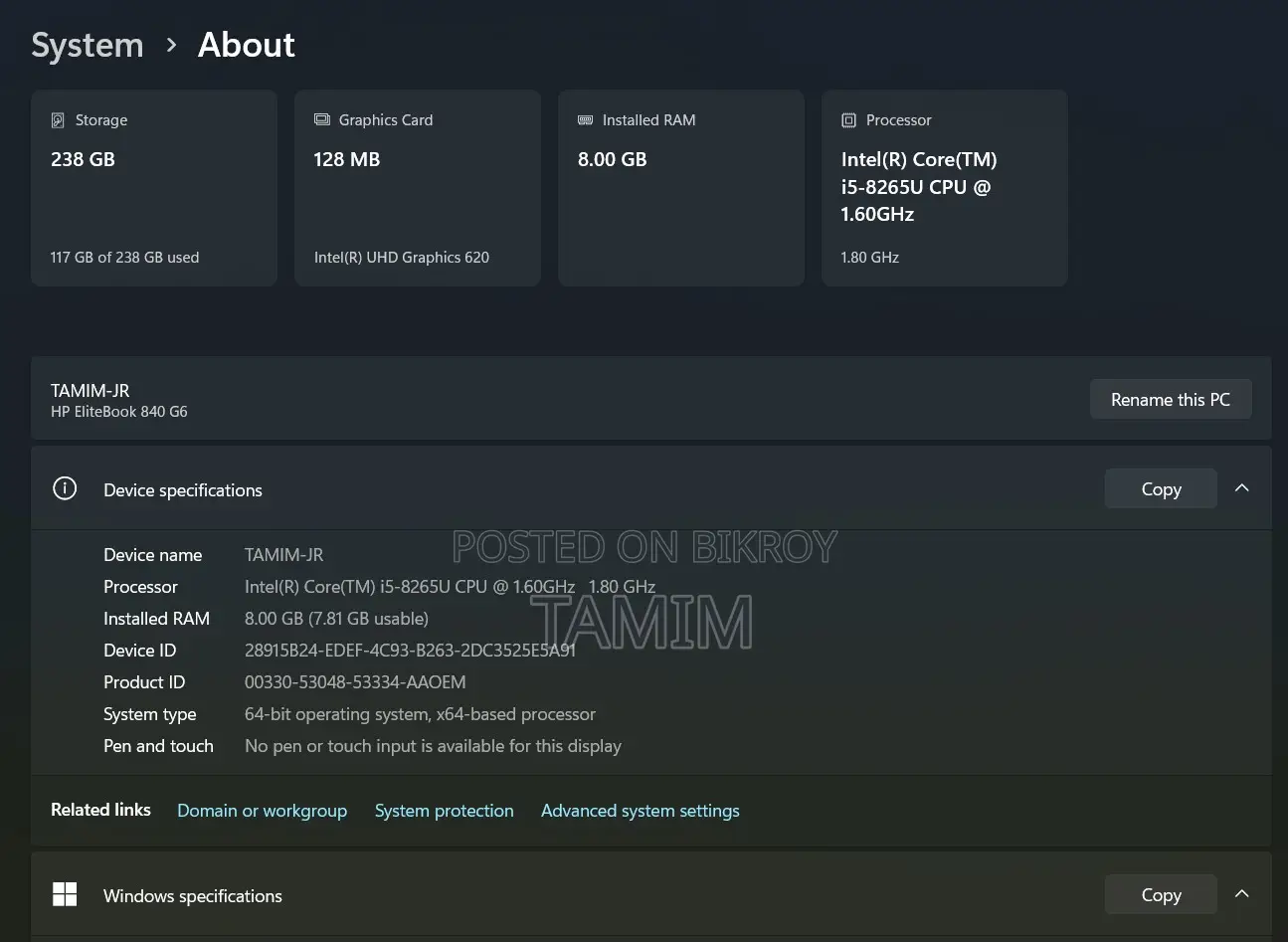Open the Processor i5-8265U card
The image size is (1288, 942).
click(x=945, y=188)
